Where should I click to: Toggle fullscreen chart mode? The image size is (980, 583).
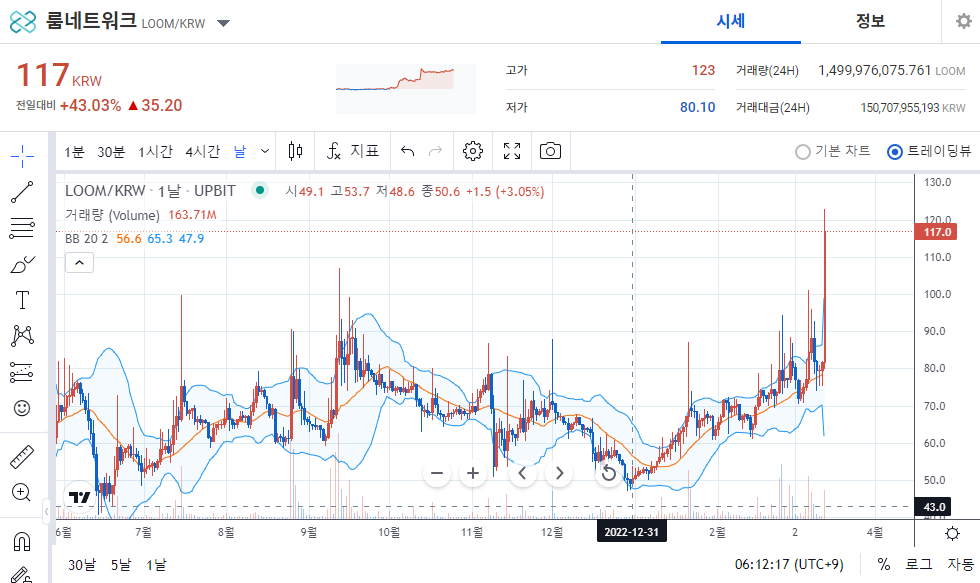coord(512,151)
